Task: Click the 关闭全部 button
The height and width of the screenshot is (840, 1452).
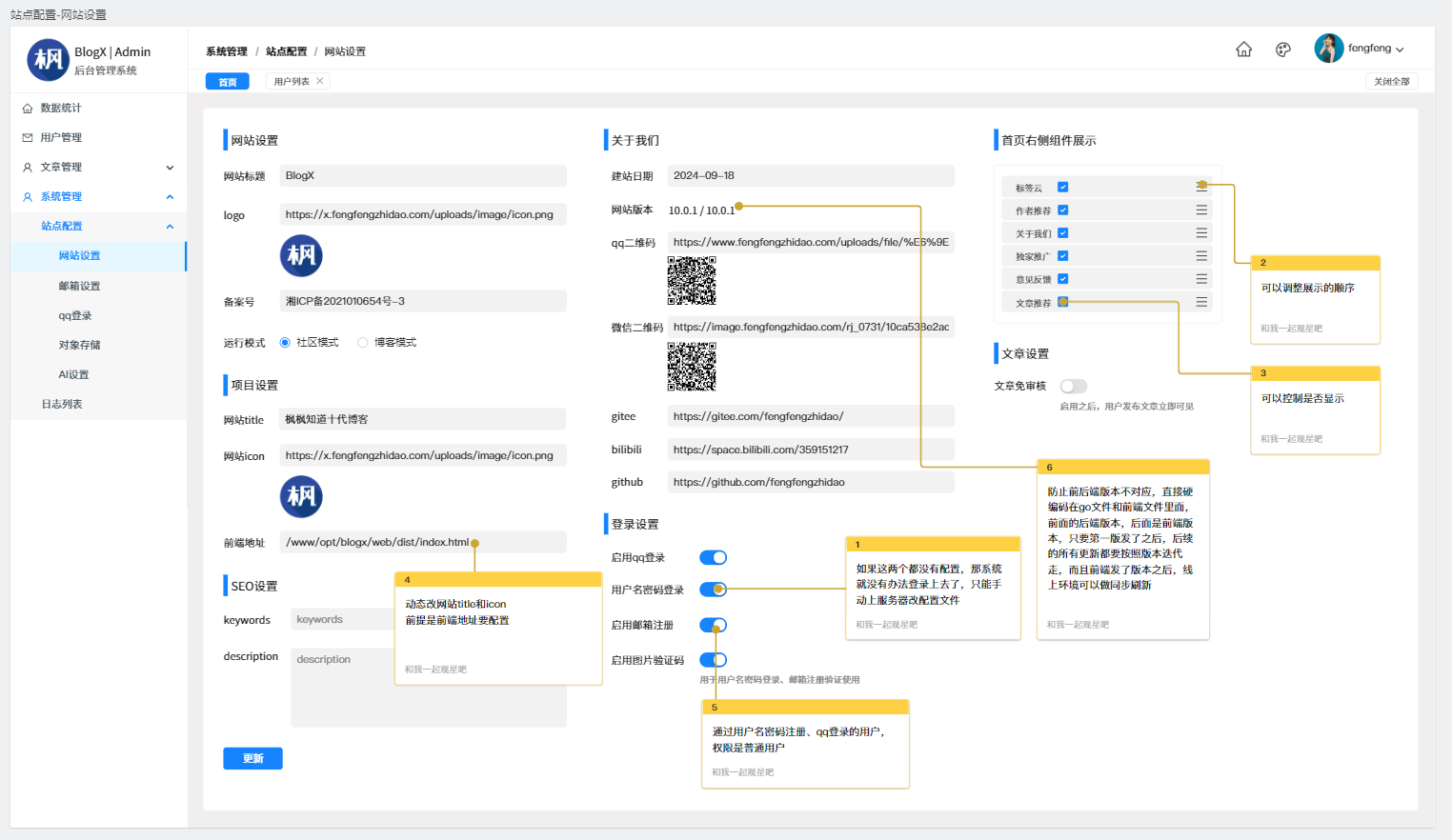Action: [1391, 82]
